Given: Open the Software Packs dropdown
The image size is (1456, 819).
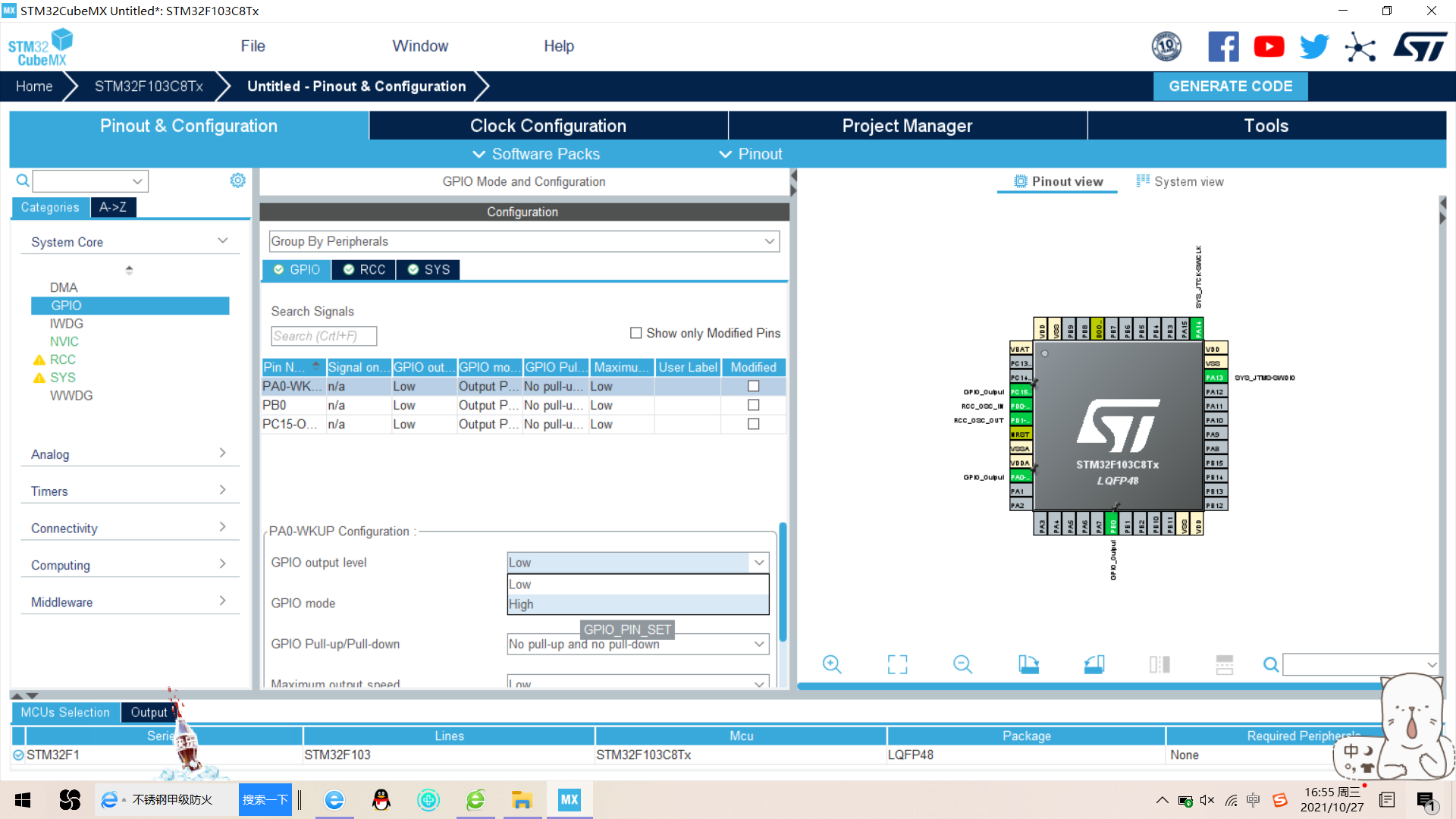Looking at the screenshot, I should (x=536, y=154).
